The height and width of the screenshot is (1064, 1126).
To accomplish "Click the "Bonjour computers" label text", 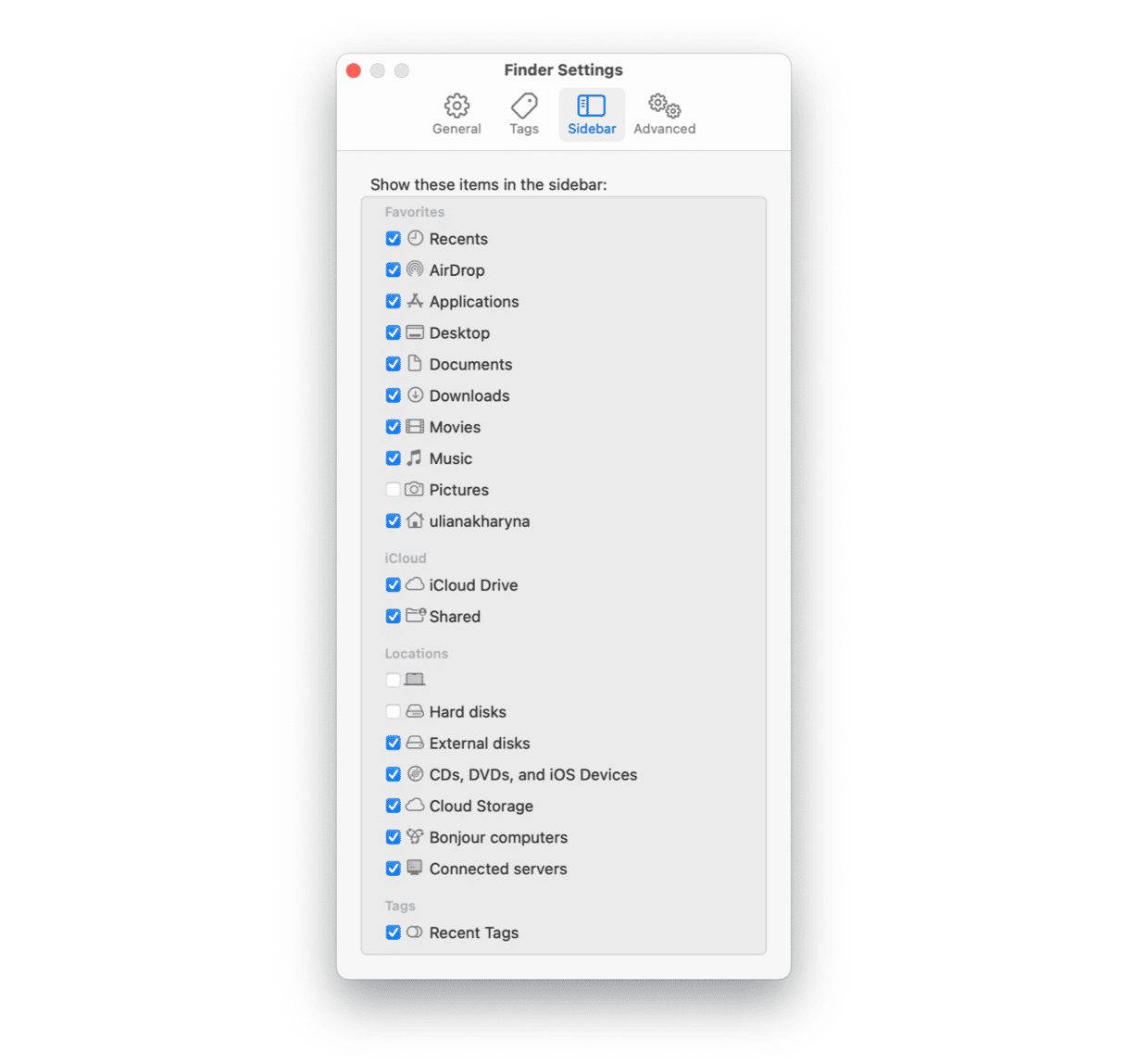I will pyautogui.click(x=498, y=838).
